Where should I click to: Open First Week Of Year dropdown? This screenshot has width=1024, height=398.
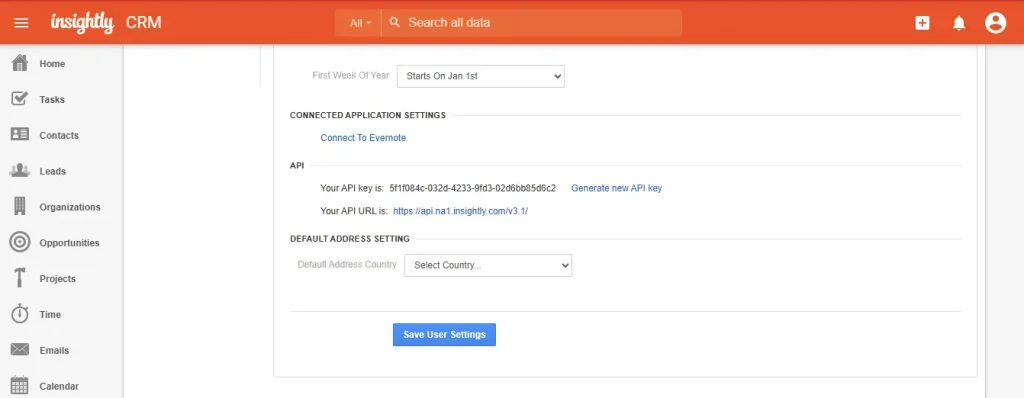point(481,76)
